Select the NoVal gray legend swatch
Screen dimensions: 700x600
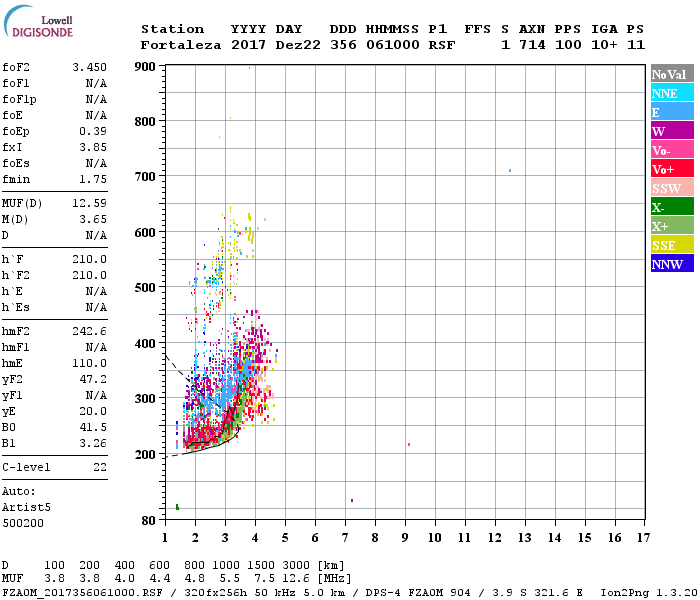[x=672, y=74]
